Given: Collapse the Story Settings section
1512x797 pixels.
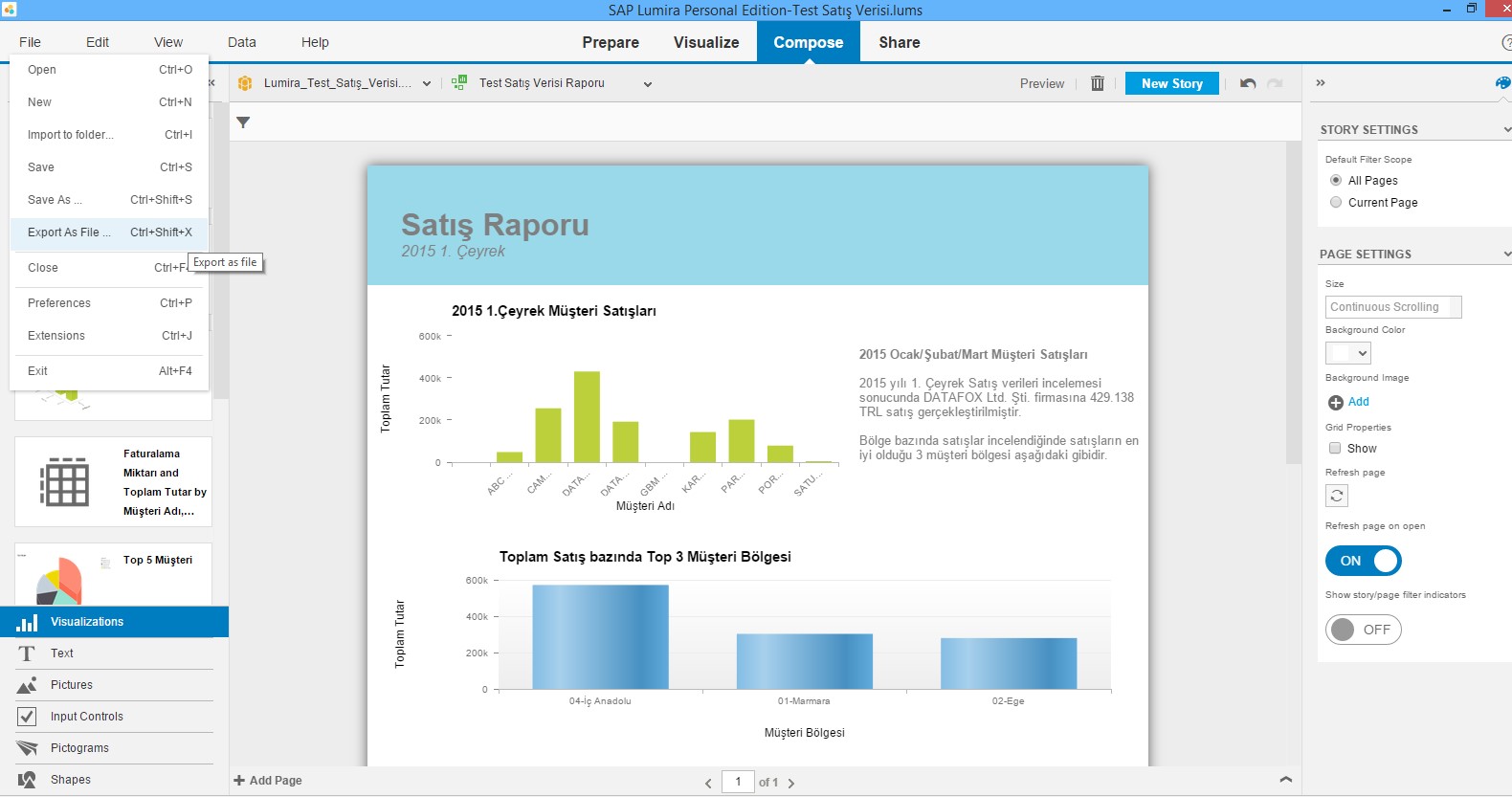Looking at the screenshot, I should (1506, 130).
